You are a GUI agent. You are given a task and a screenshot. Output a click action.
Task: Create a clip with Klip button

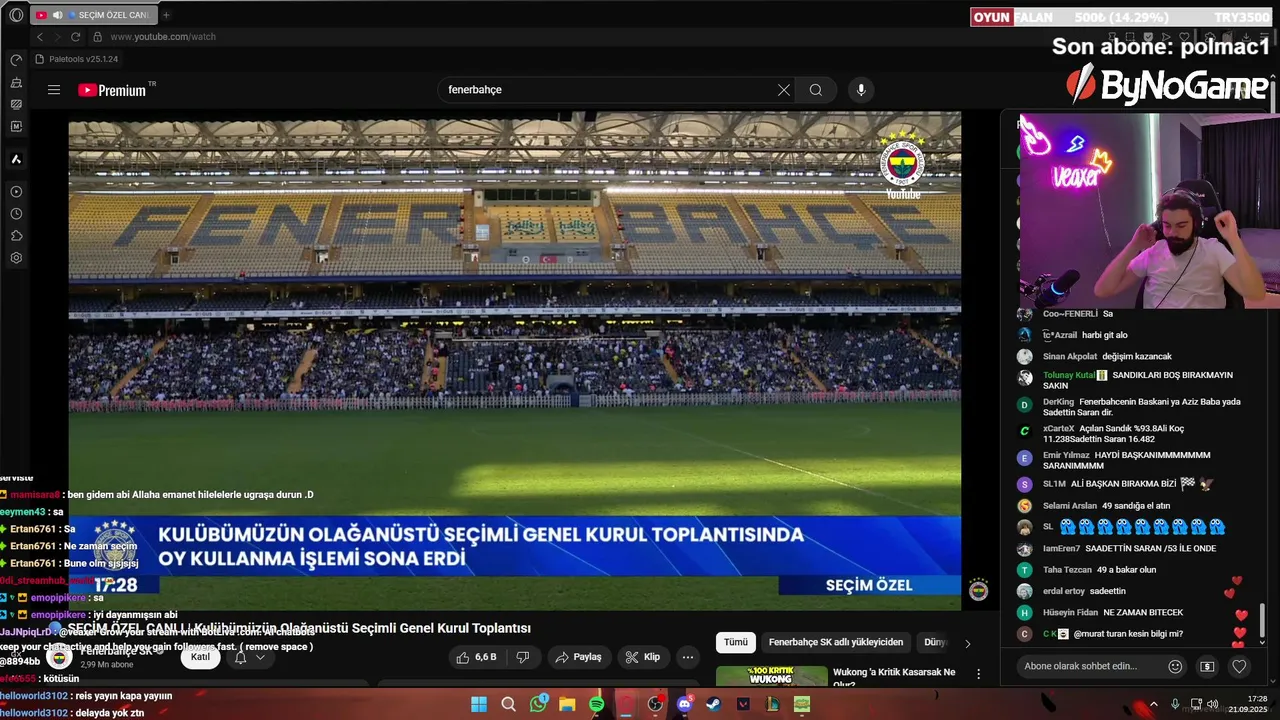pyautogui.click(x=642, y=657)
